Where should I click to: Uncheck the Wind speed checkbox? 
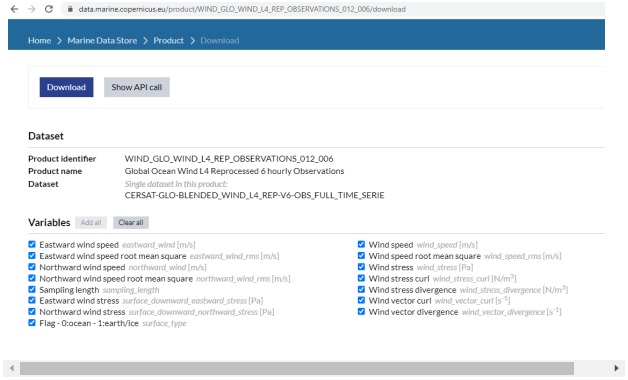tap(361, 244)
